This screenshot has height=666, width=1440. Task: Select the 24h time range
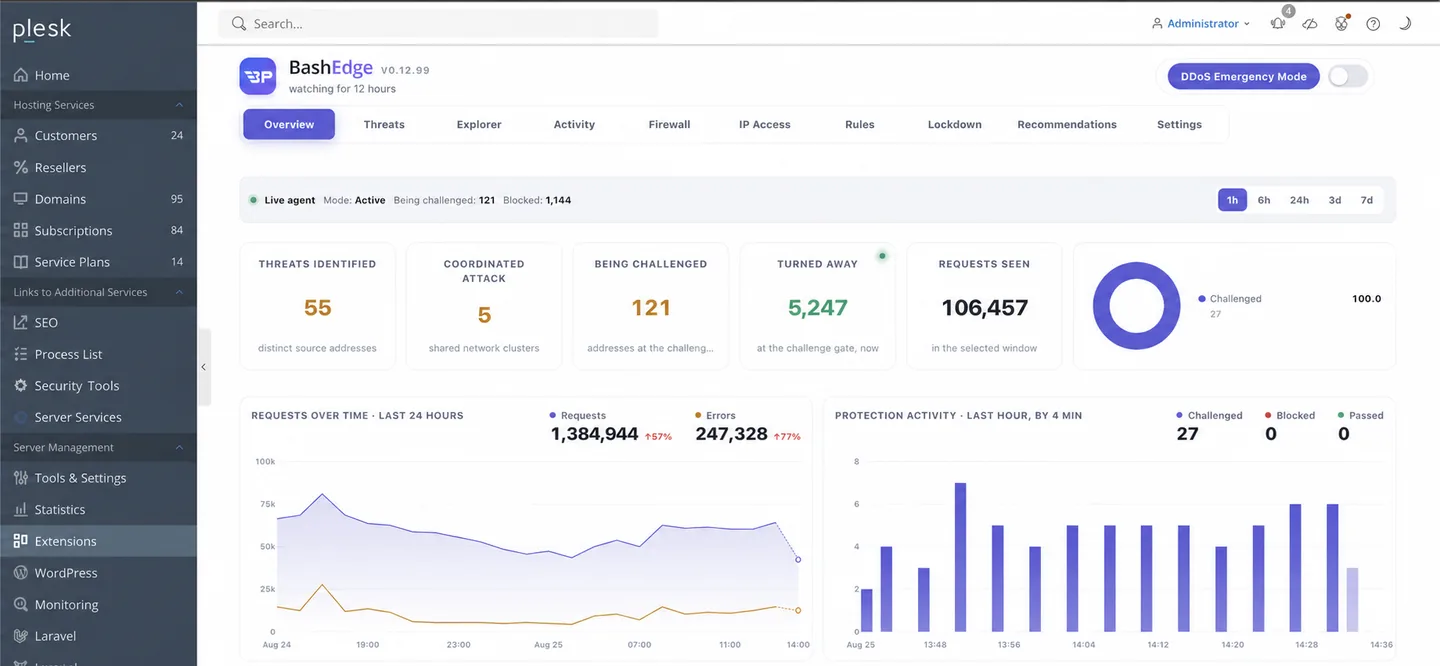[x=1299, y=200]
